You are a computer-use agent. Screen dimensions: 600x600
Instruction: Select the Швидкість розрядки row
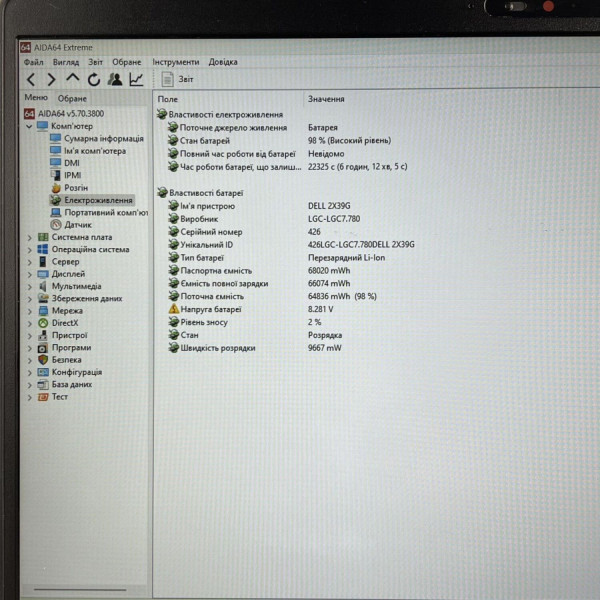(x=254, y=348)
